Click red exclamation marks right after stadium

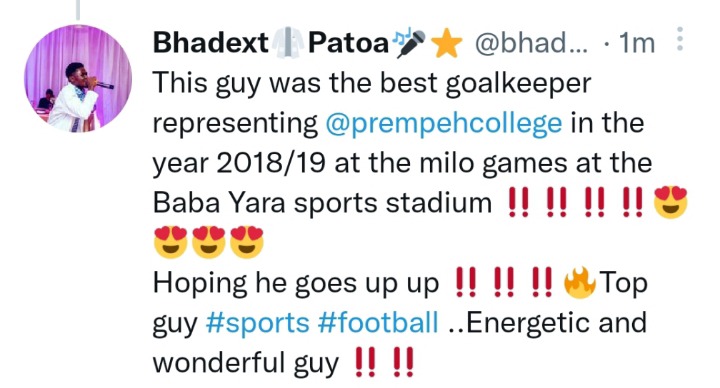[518, 202]
